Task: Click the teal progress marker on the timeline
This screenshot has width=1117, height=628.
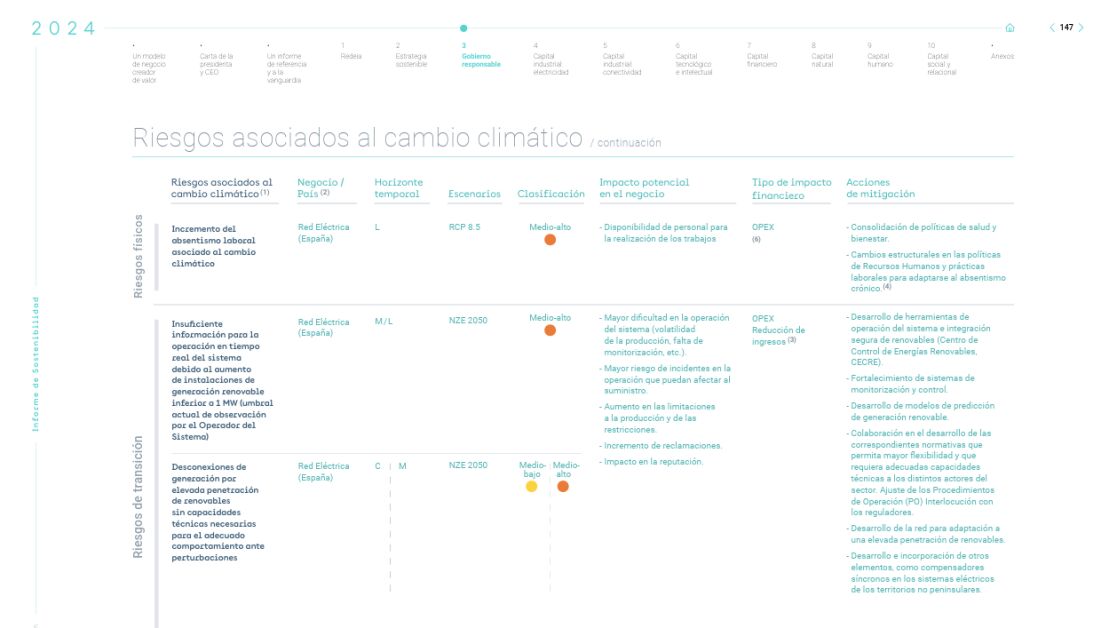Action: point(463,28)
